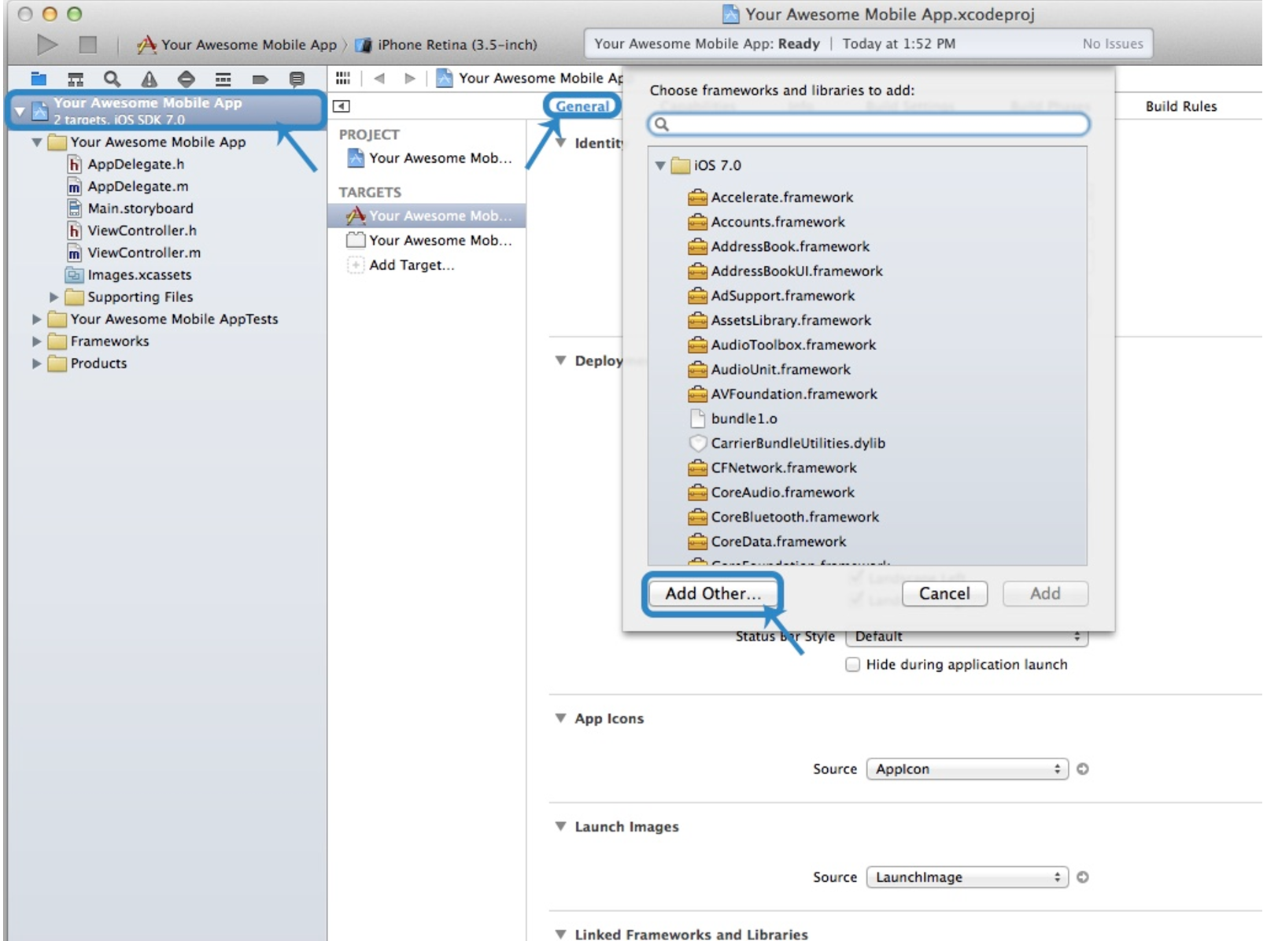Viewport: 1267px width, 952px height.
Task: Expand the Frameworks group
Action: click(x=36, y=341)
